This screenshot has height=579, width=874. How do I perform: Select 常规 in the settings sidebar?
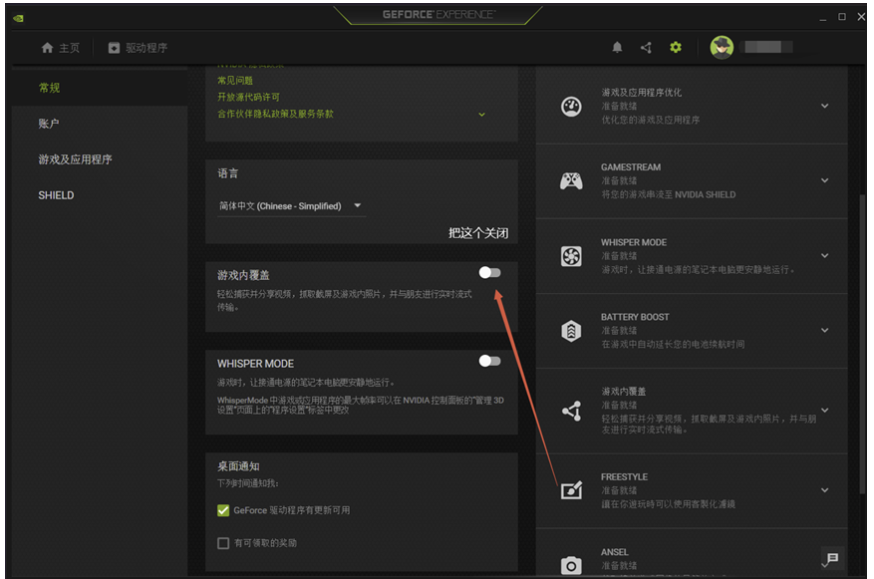pyautogui.click(x=49, y=87)
